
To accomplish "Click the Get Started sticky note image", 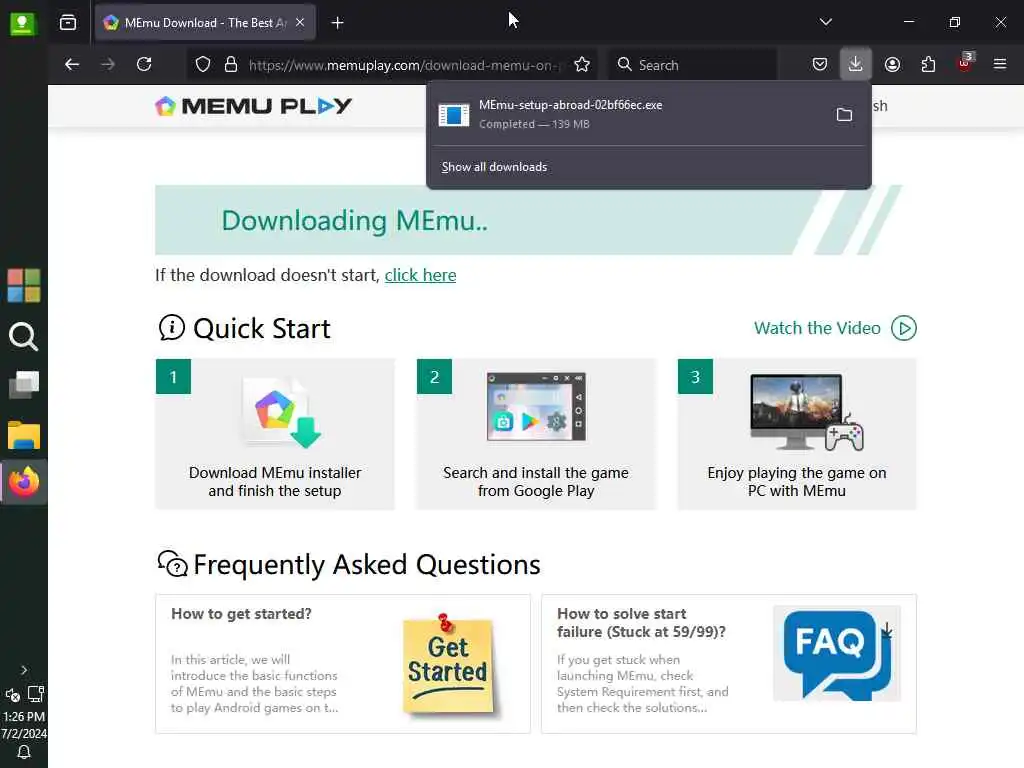I will (x=448, y=664).
